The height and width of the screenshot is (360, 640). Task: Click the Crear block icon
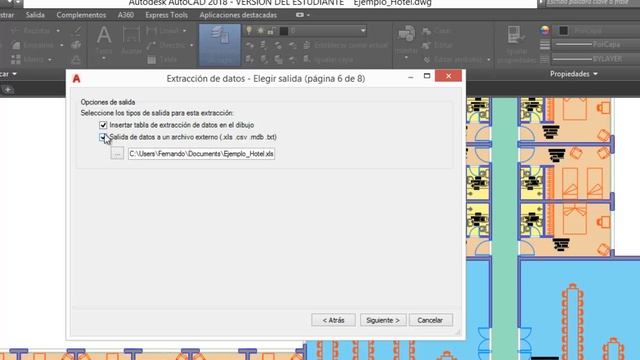[x=427, y=31]
